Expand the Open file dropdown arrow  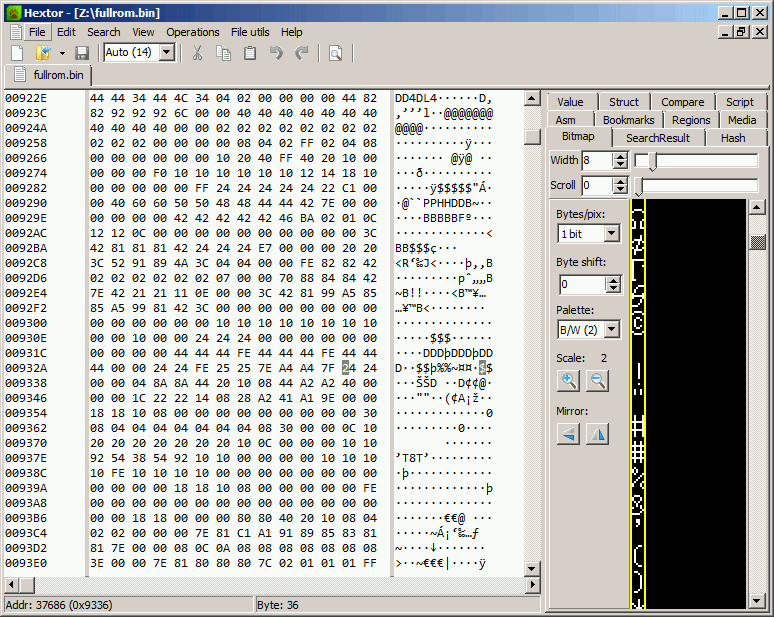click(62, 53)
